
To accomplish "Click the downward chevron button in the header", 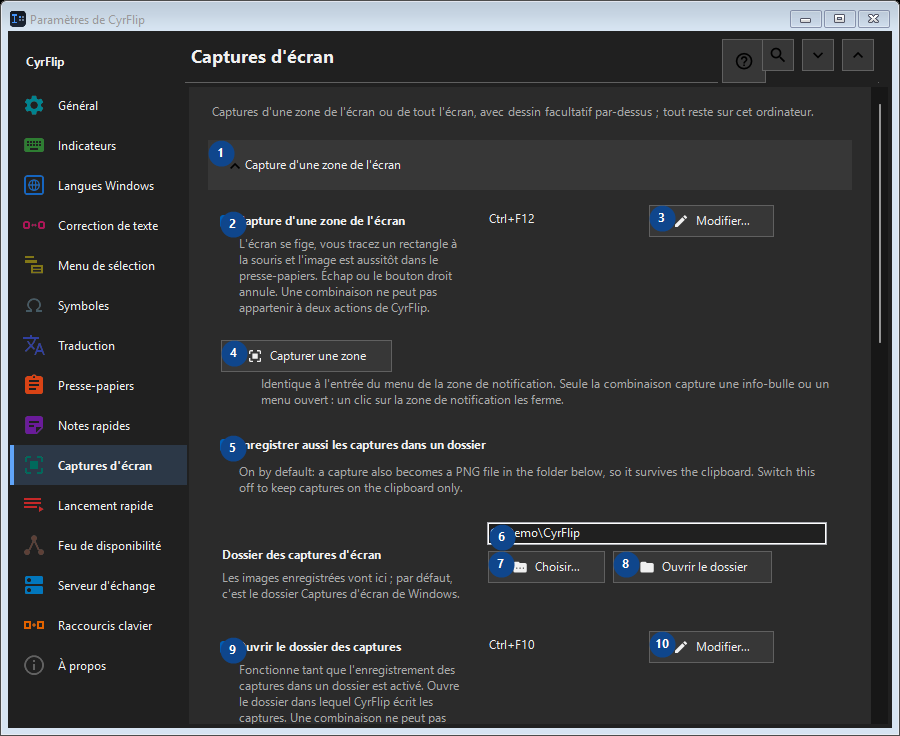I will 818,55.
